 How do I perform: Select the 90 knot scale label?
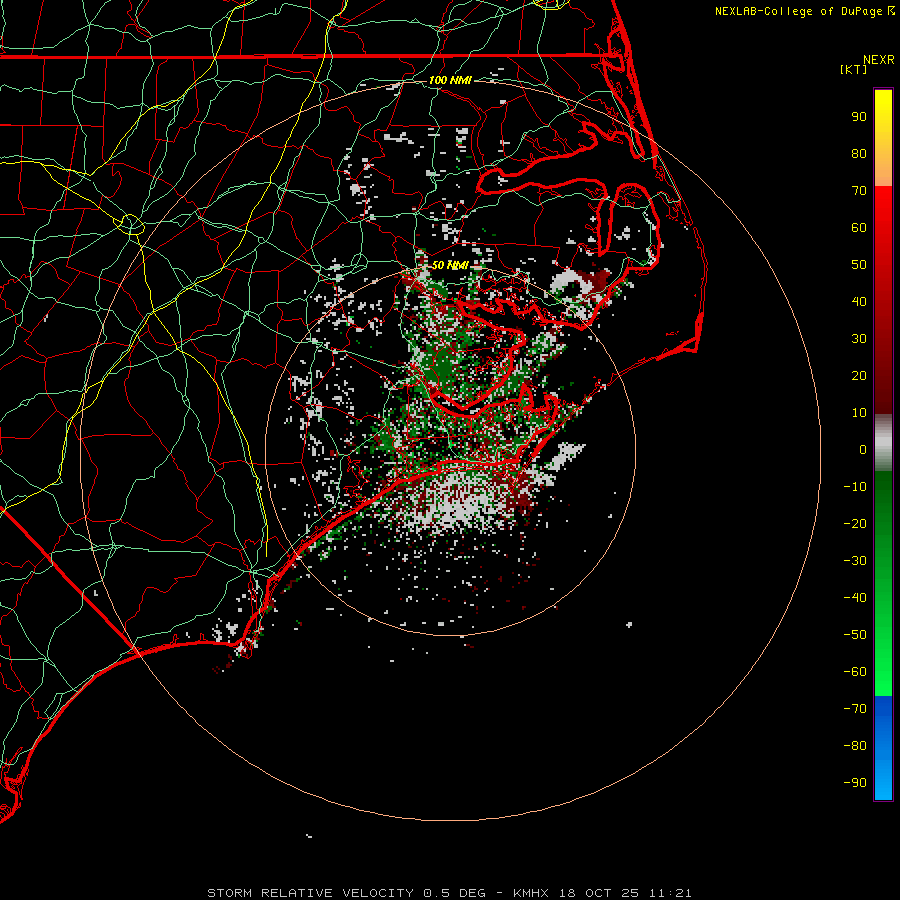(x=859, y=117)
